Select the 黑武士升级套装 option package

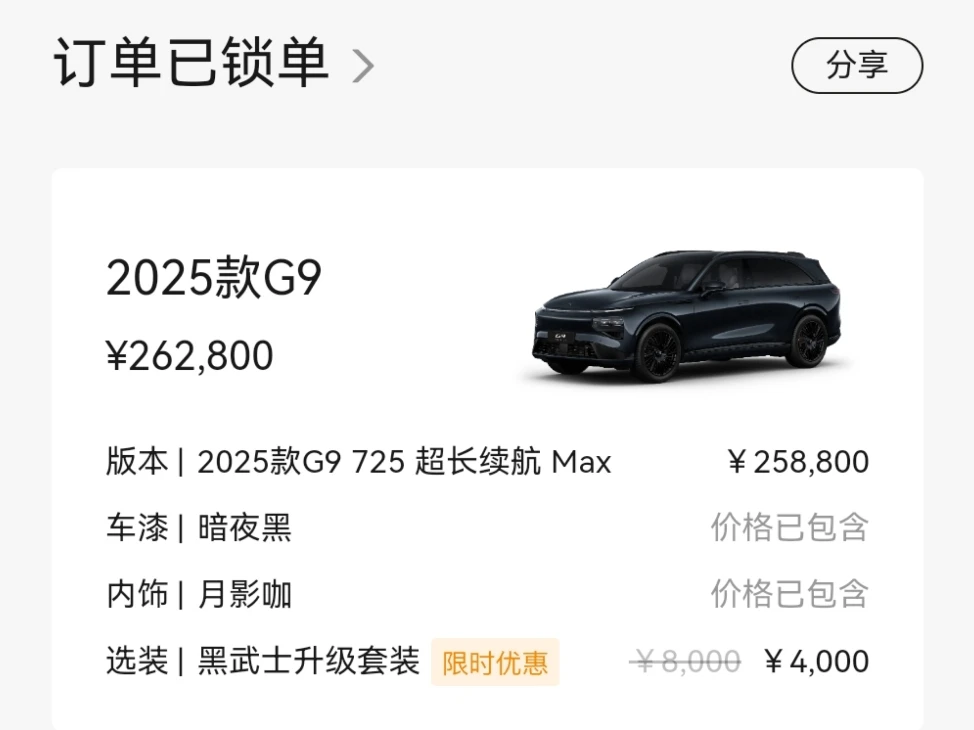point(308,661)
